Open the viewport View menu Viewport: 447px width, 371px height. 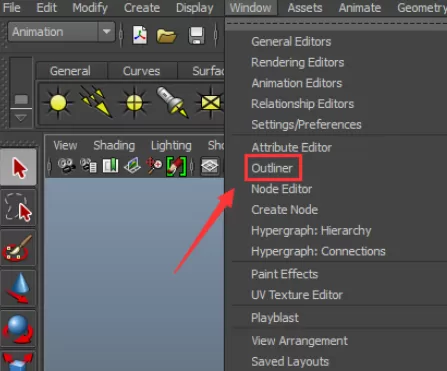click(65, 145)
